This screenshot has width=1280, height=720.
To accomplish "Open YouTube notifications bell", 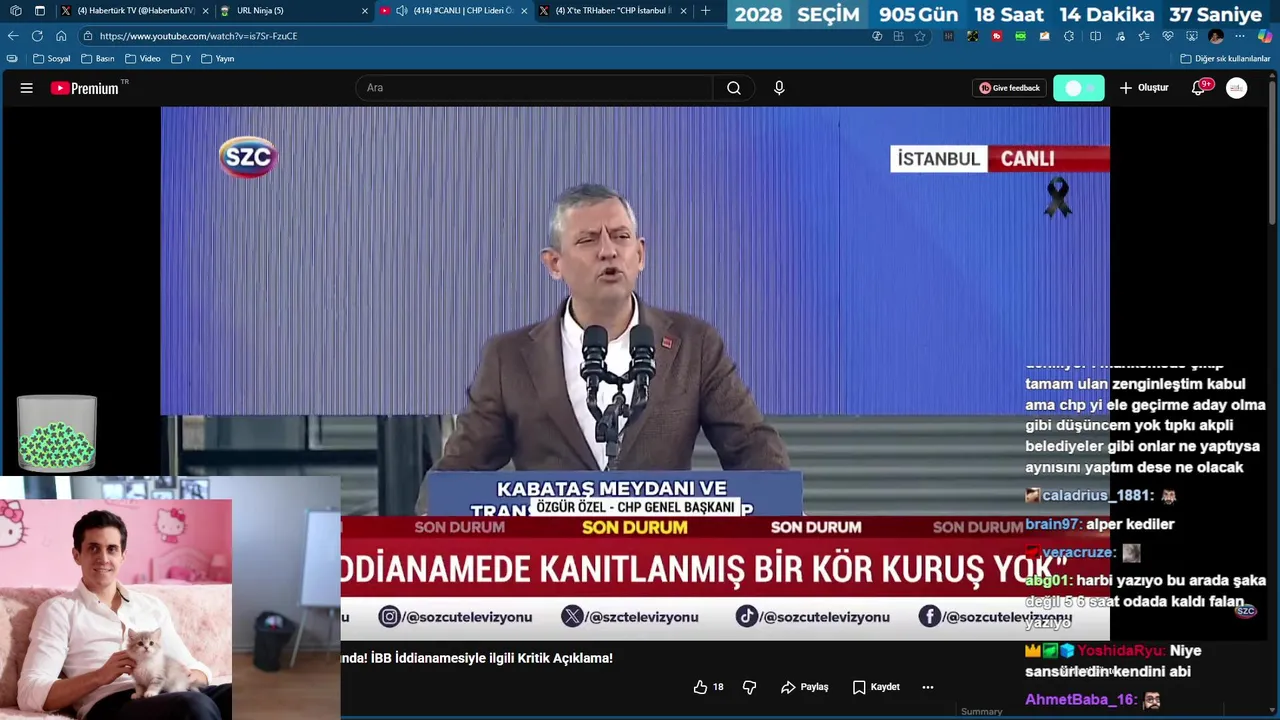I will click(x=1199, y=88).
